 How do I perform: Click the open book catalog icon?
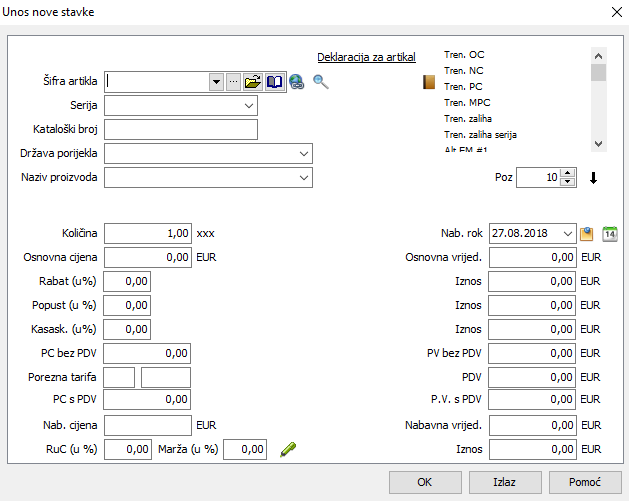(275, 82)
